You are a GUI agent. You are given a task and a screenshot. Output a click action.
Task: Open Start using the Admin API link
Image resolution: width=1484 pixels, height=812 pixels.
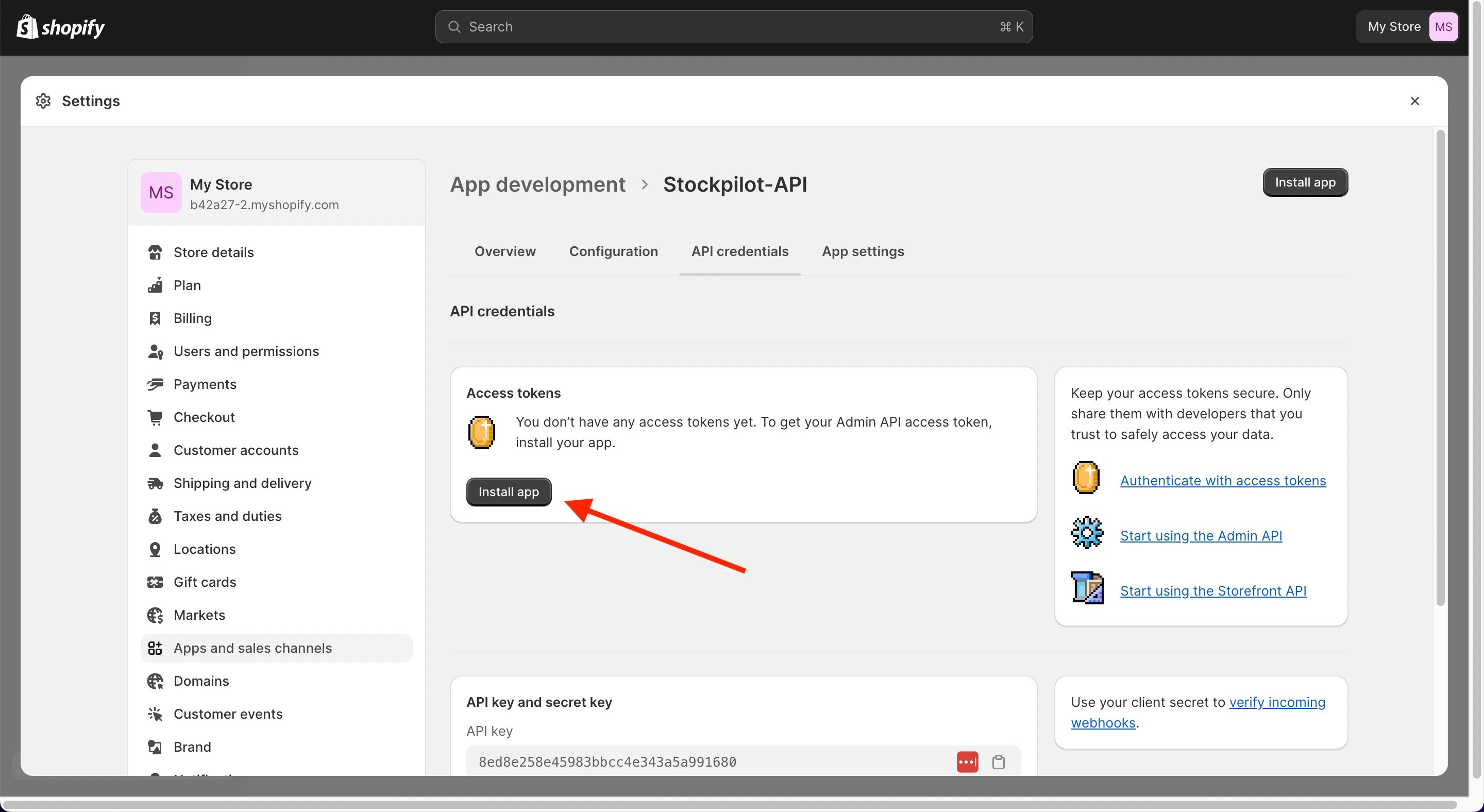click(x=1201, y=535)
